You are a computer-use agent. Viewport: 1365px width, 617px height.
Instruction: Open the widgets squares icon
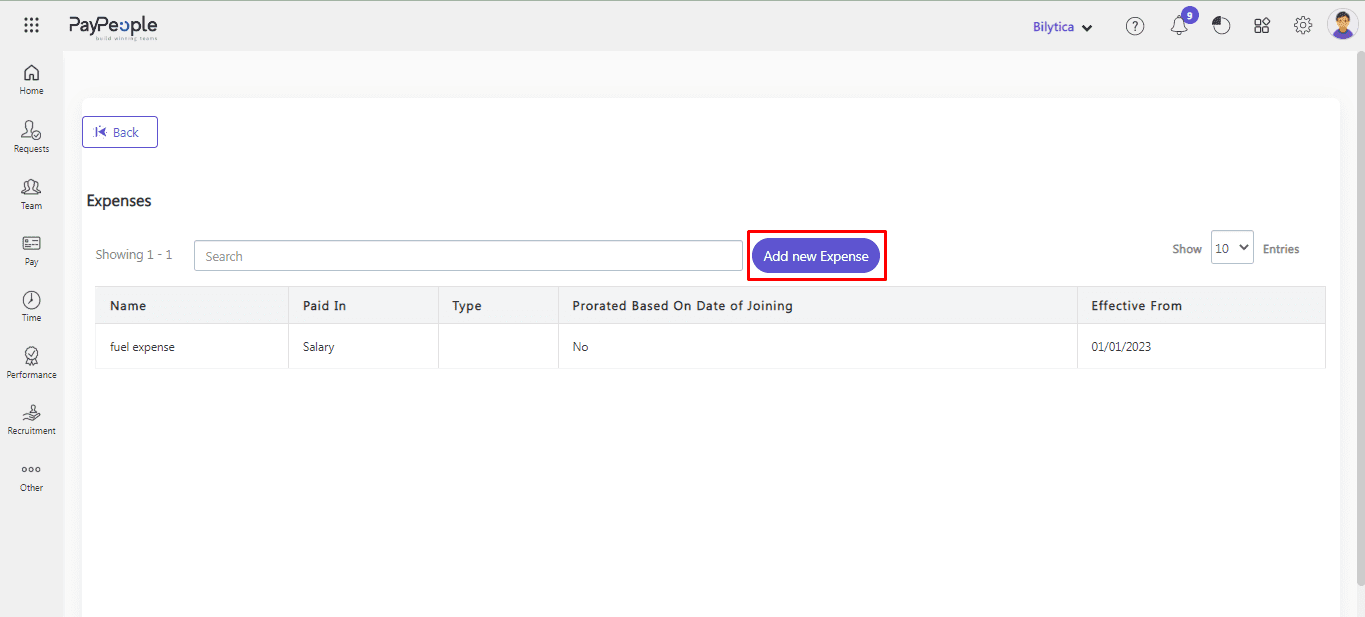click(1262, 27)
